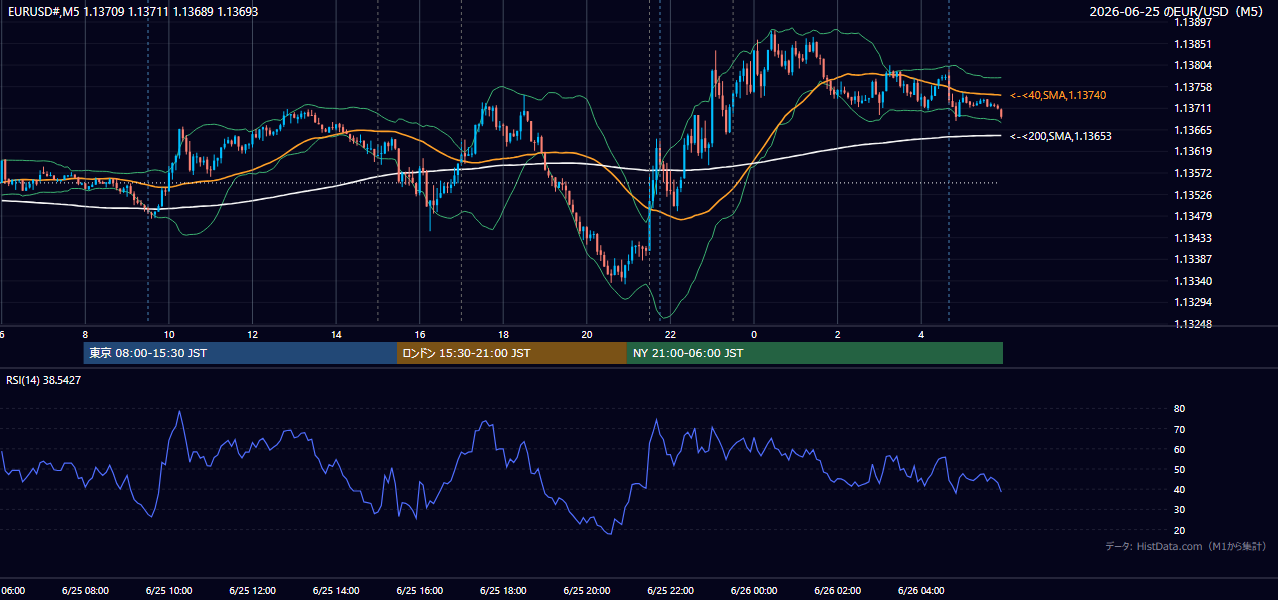Click price axis label 1.13479

(x=1193, y=216)
